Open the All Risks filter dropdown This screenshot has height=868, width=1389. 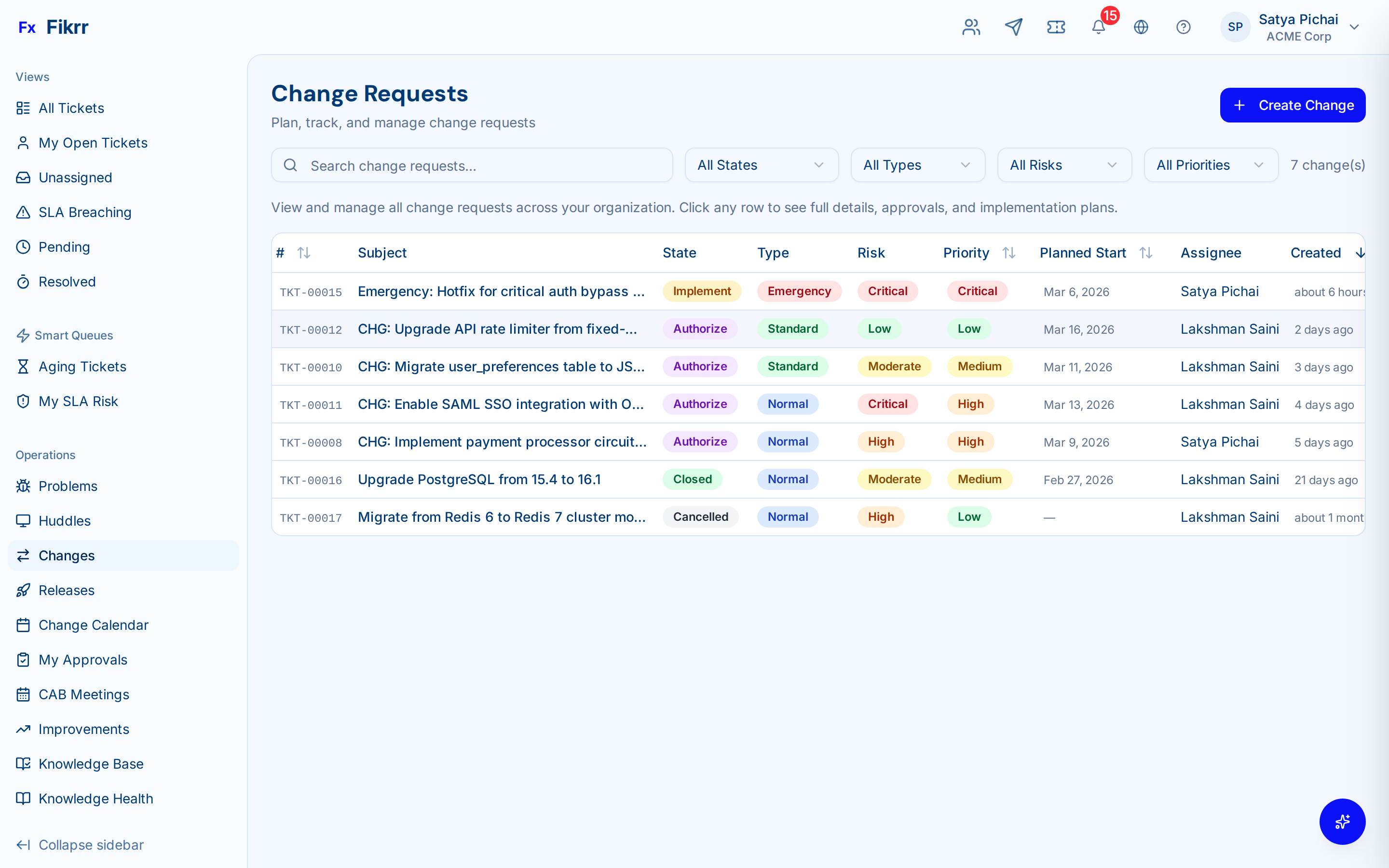1064,165
